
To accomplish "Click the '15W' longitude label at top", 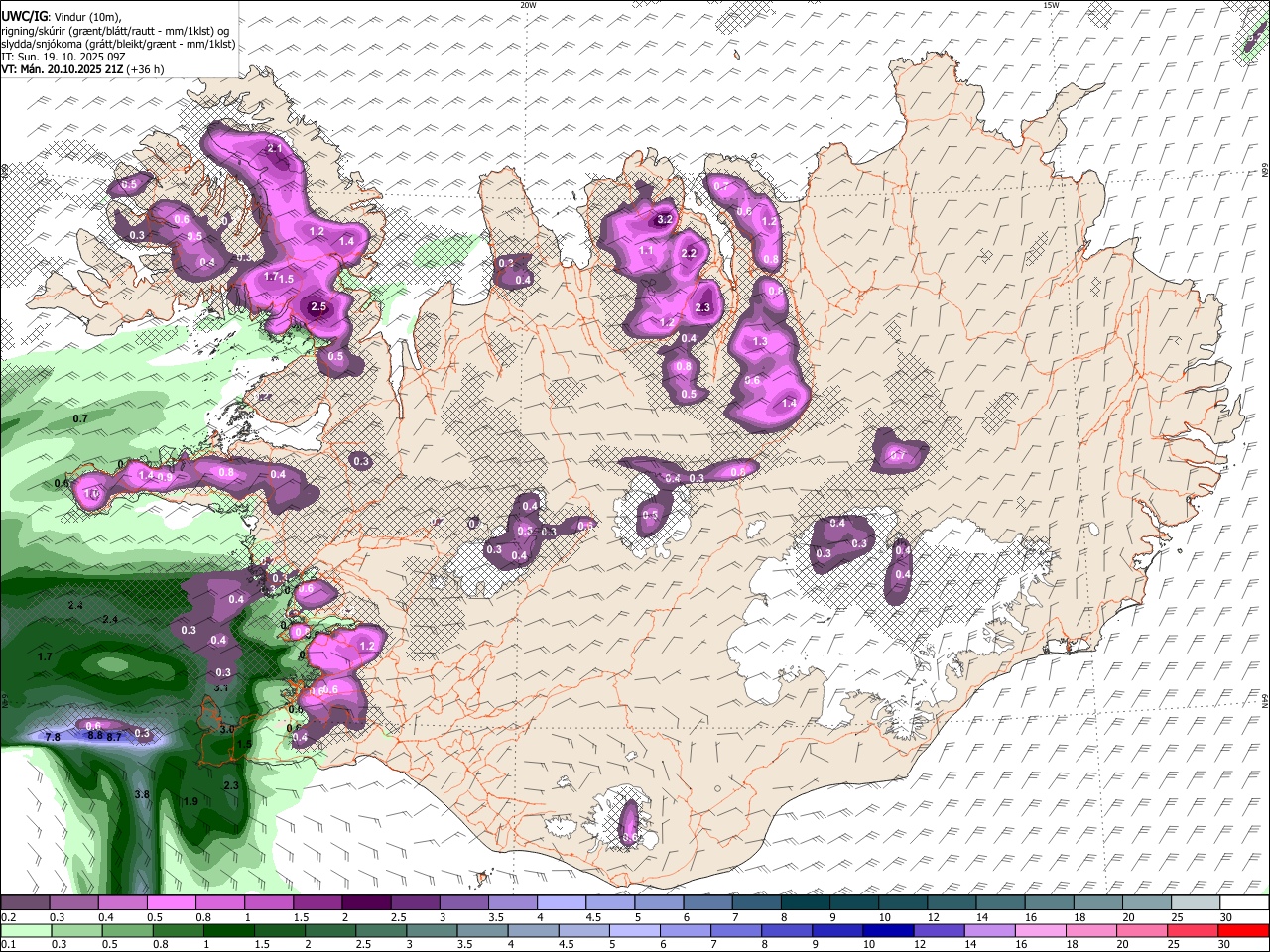I will [1052, 5].
